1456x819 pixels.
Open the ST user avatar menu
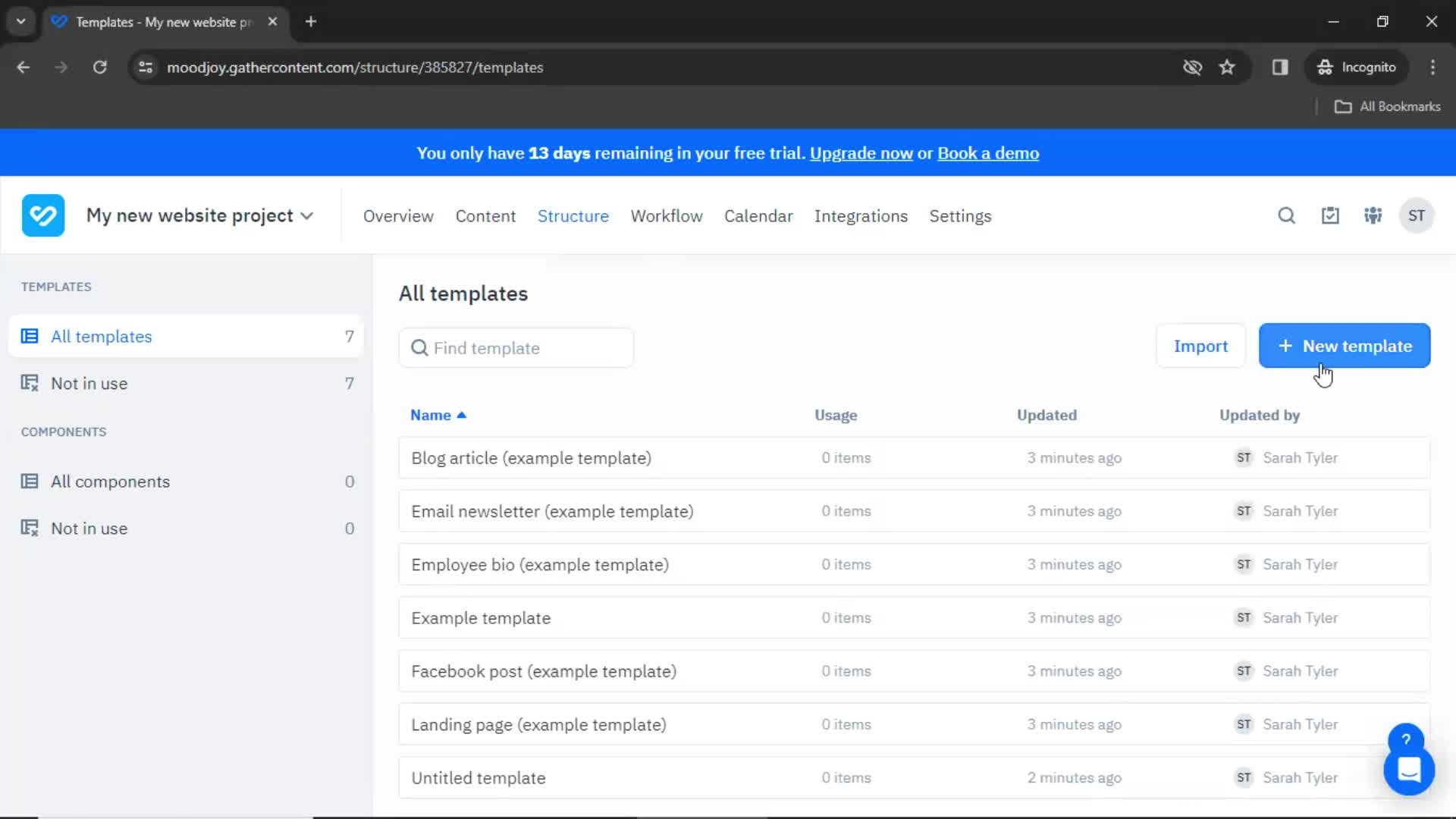1416,216
